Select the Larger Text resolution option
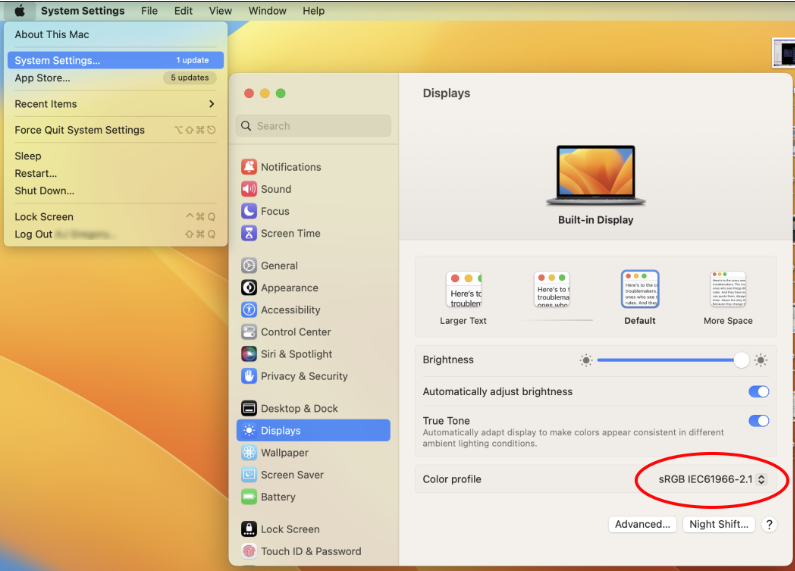 (x=463, y=298)
